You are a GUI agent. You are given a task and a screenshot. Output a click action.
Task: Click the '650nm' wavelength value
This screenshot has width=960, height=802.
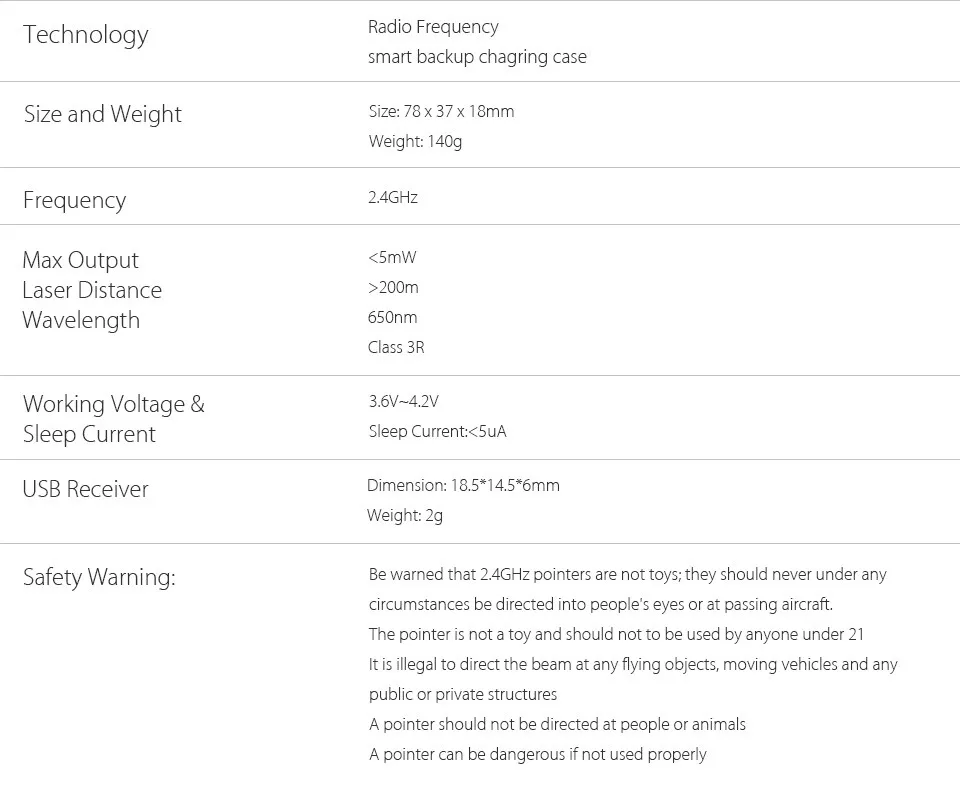pos(393,317)
